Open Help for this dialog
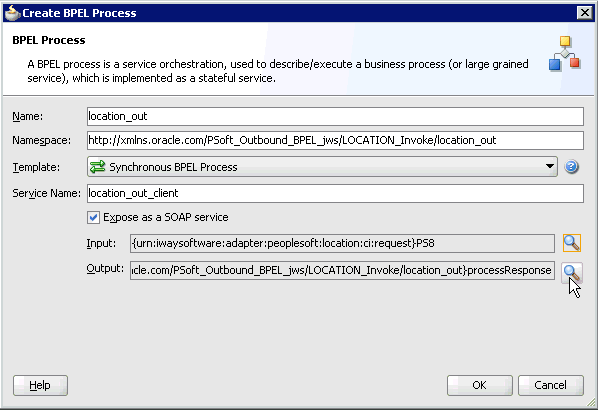Image resolution: width=598 pixels, height=410 pixels. [40, 385]
